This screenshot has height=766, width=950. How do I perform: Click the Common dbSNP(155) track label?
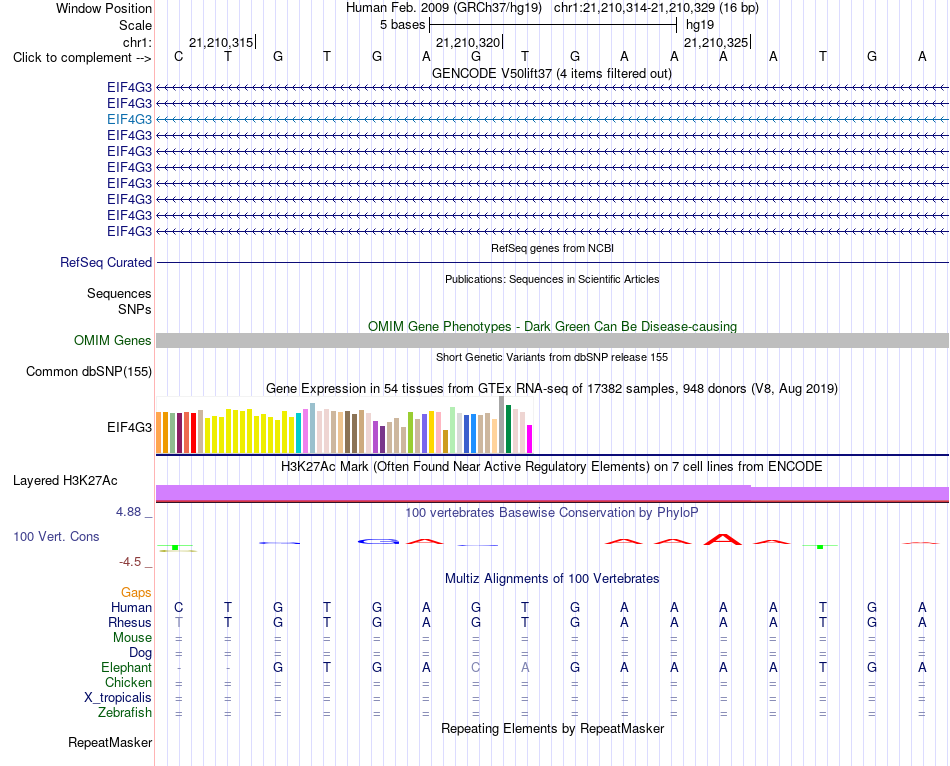coord(88,371)
